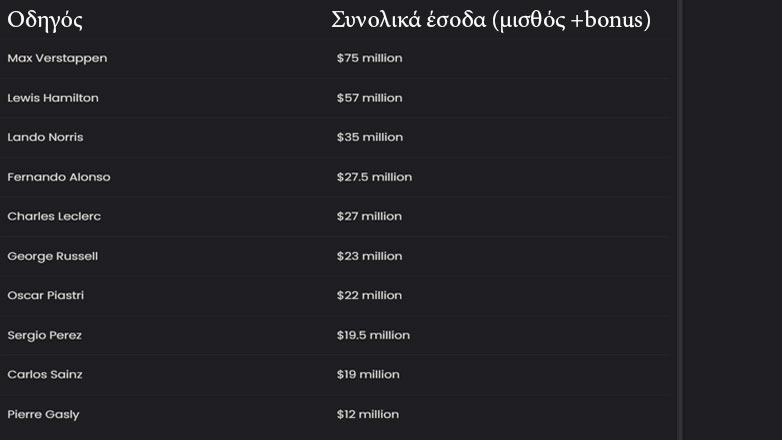The height and width of the screenshot is (440, 782).
Task: Select the $12 million amount
Action: coord(368,414)
